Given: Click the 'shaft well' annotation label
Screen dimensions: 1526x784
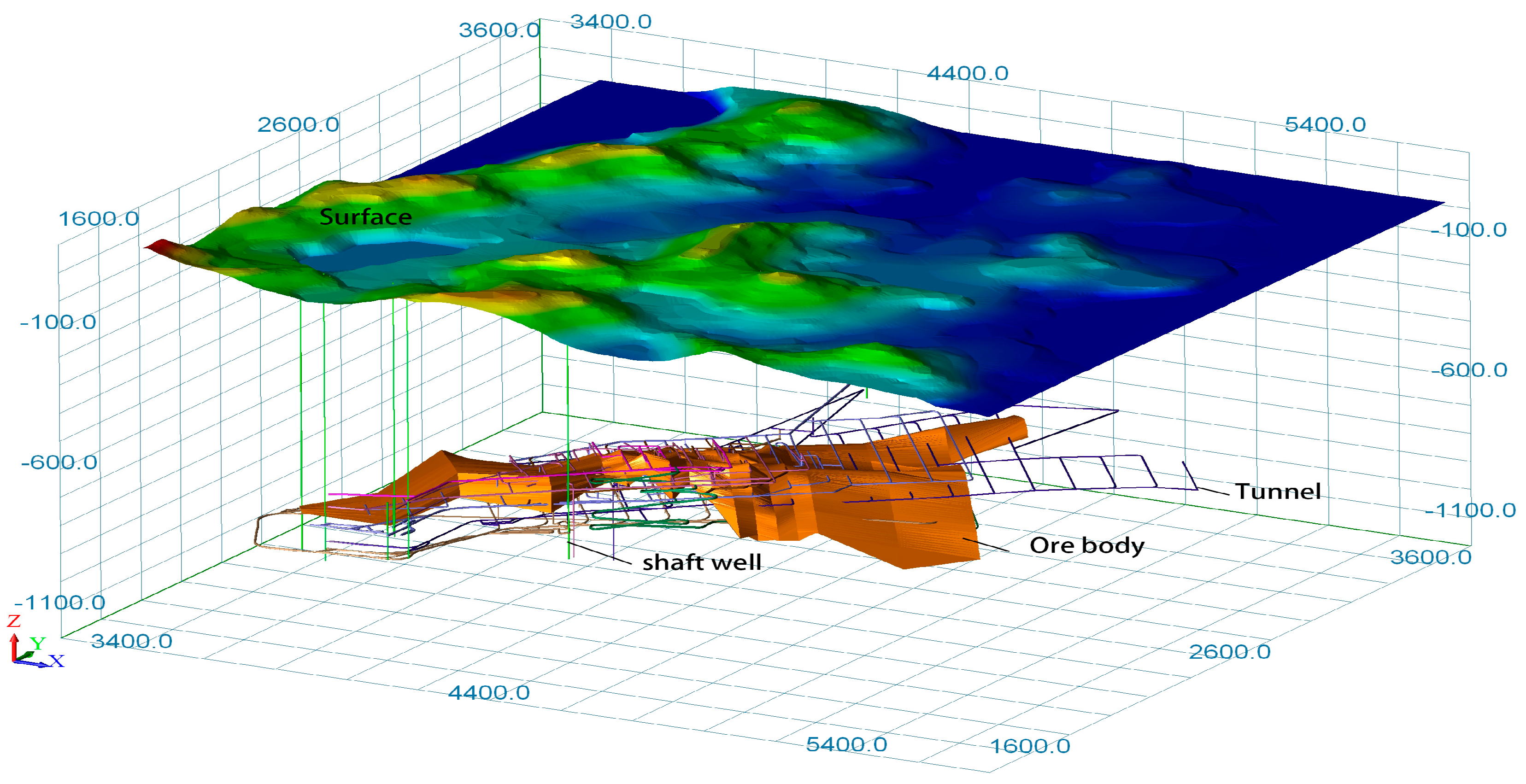Looking at the screenshot, I should coord(701,562).
